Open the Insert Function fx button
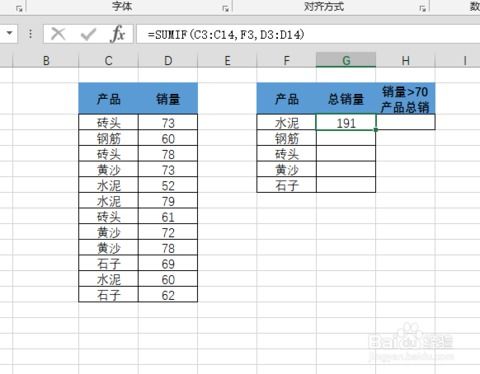This screenshot has width=480, height=374. pos(117,34)
